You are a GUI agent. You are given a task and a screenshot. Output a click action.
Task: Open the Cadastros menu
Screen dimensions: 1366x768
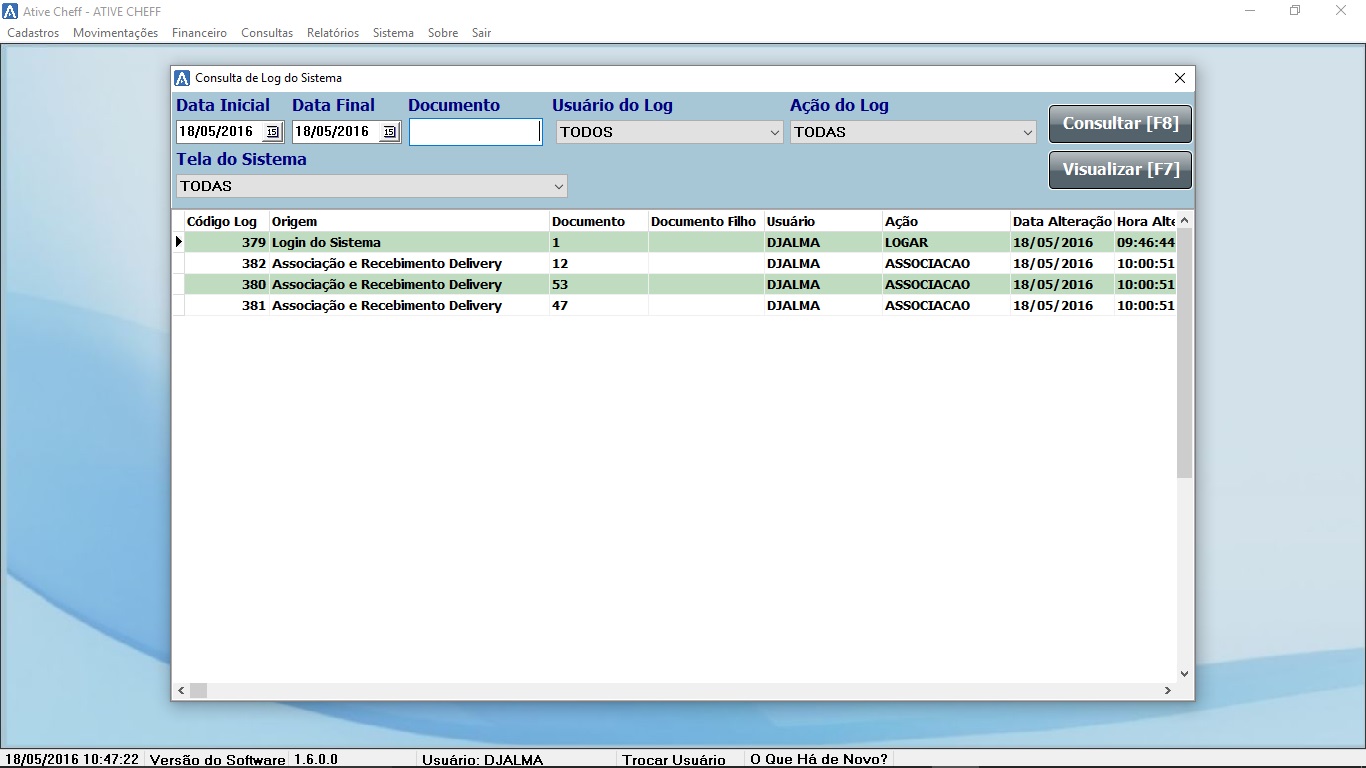coord(33,33)
